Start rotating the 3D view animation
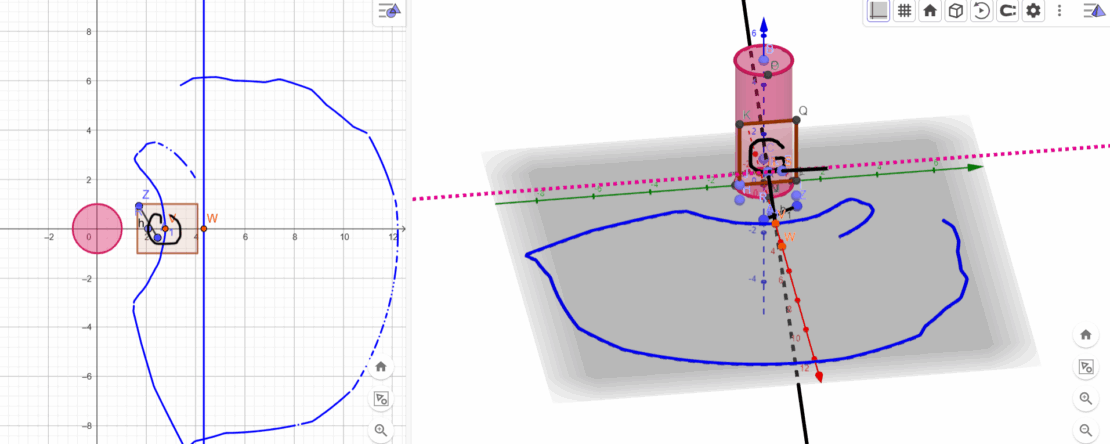Screen dimensions: 1110x444 pyautogui.click(x=980, y=11)
